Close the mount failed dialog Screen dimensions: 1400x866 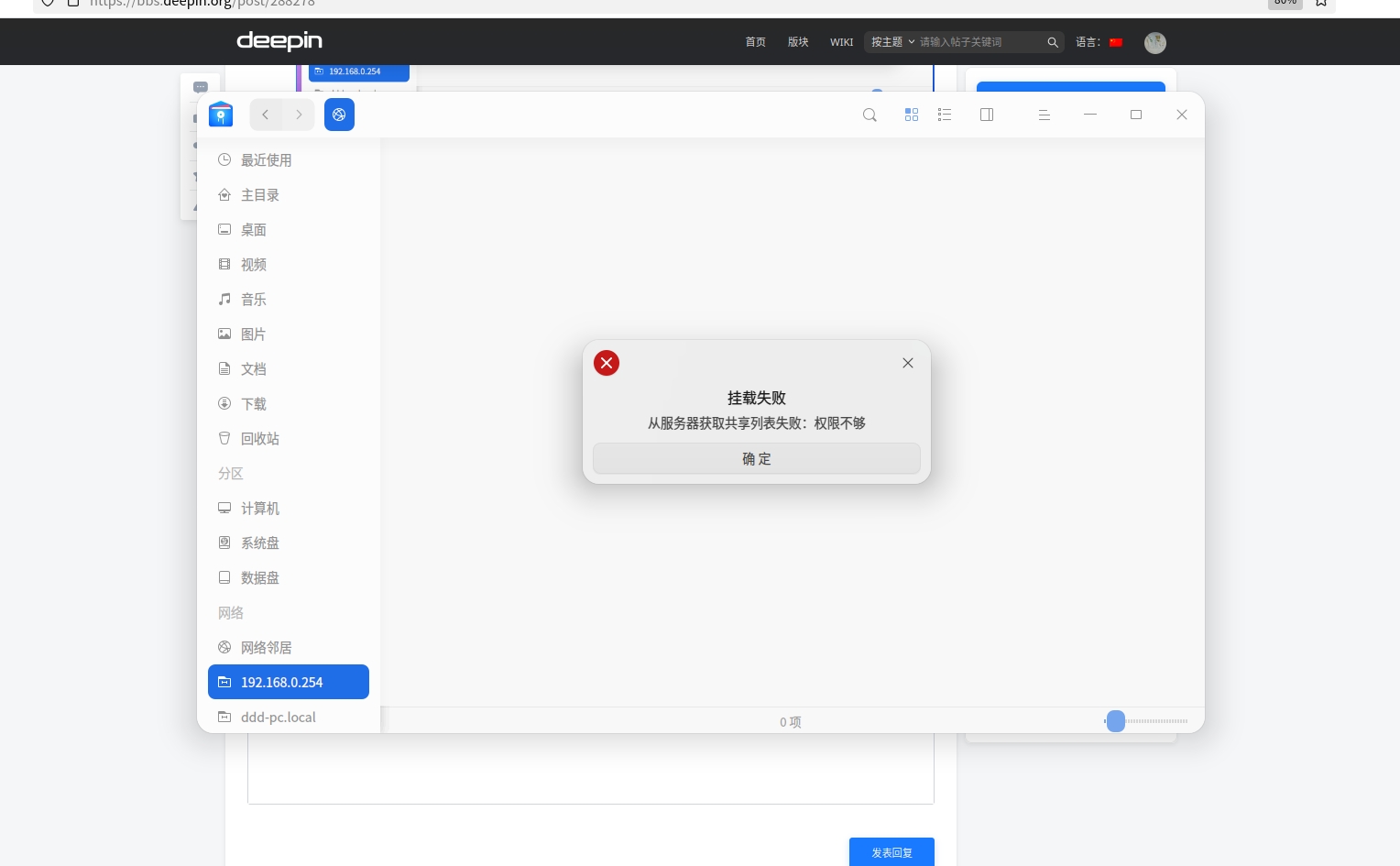click(x=908, y=363)
